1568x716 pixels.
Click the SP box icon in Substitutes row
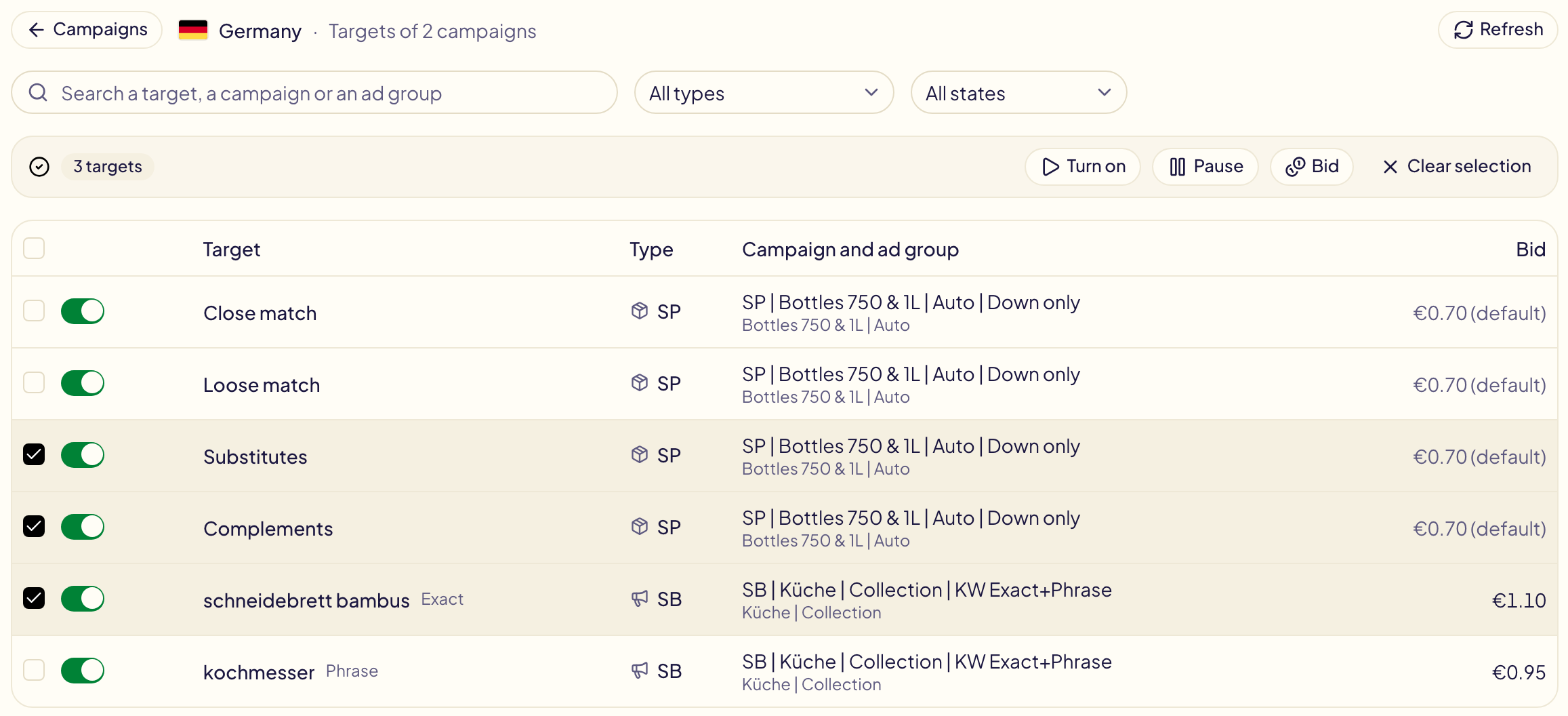click(640, 455)
